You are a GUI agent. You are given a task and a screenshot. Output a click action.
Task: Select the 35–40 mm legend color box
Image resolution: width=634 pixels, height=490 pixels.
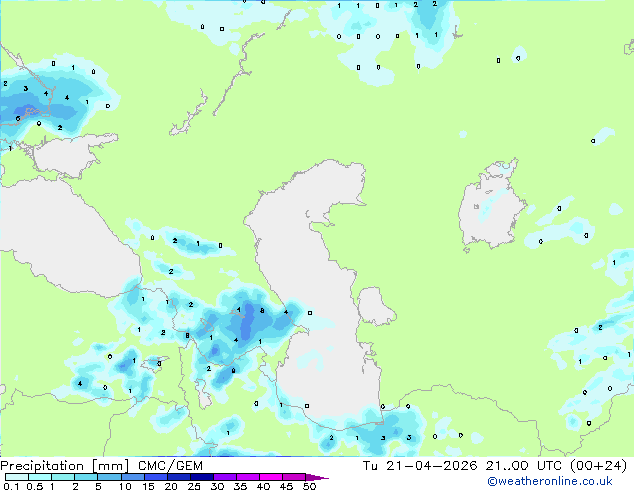pos(248,477)
